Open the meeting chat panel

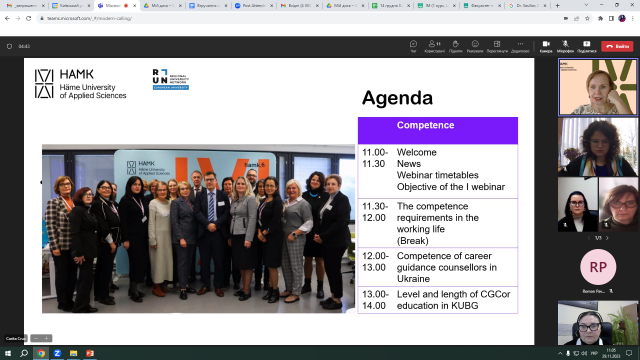pos(413,46)
